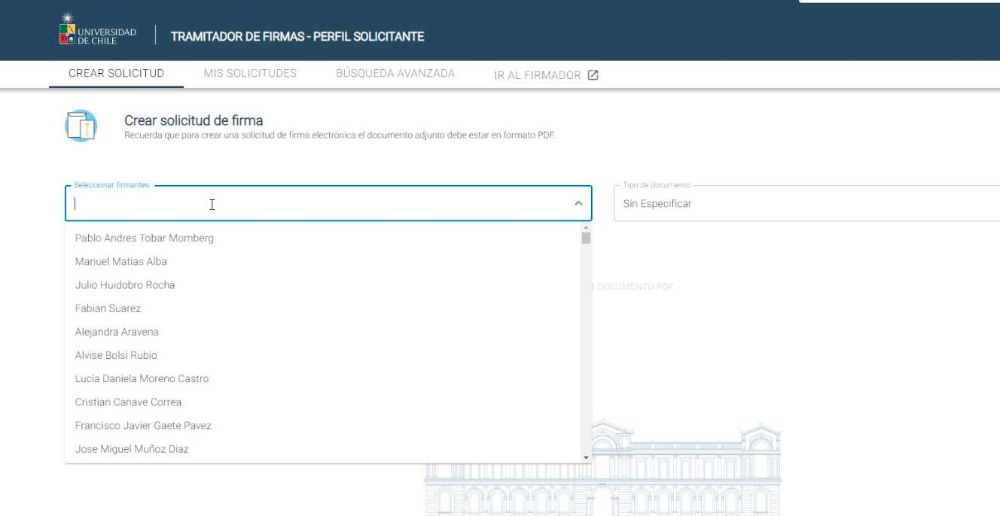
Task: Pick Francisco Javier Gaete Pavez
Action: [143, 426]
